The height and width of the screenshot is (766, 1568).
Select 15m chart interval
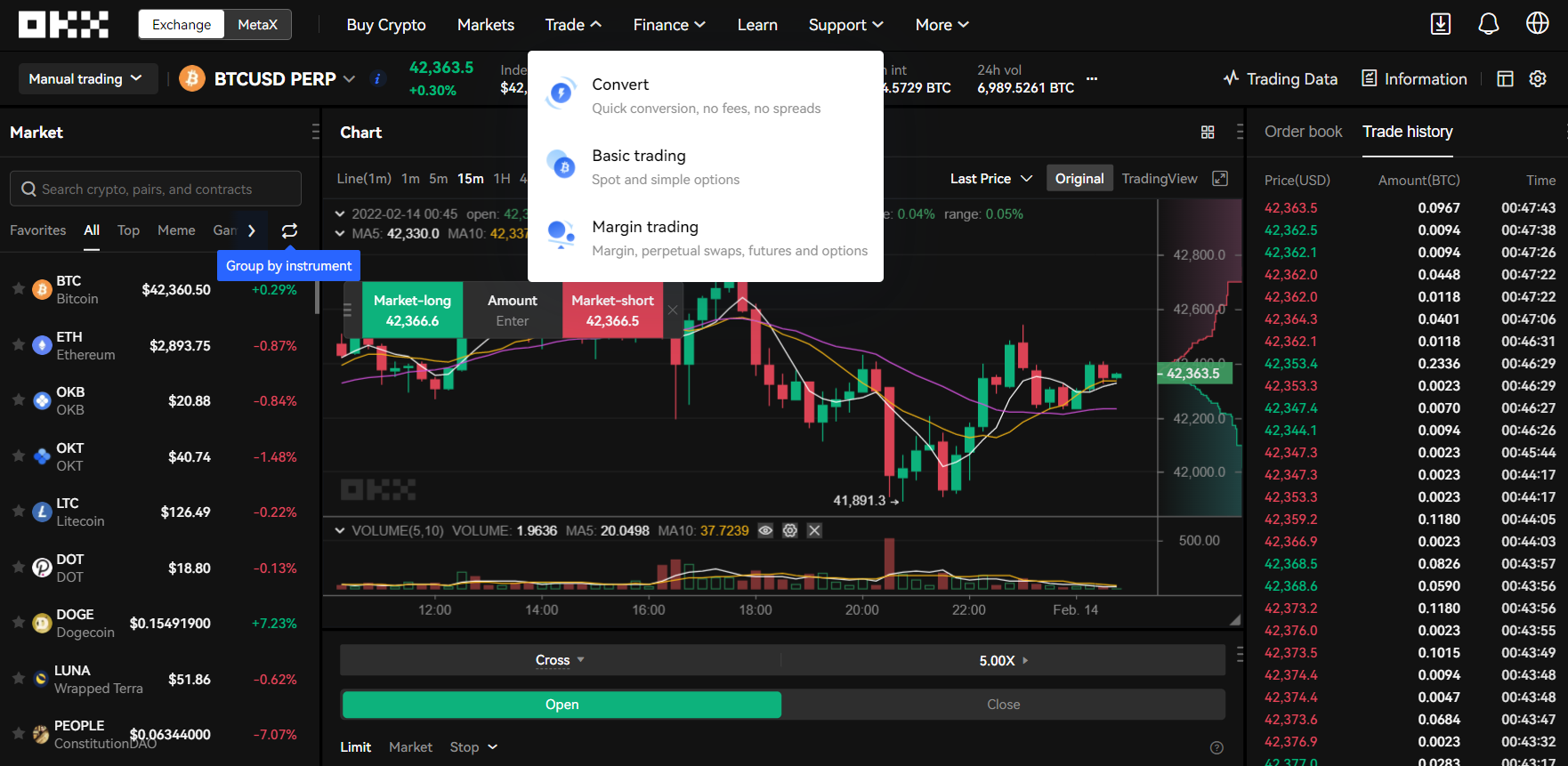click(x=471, y=179)
